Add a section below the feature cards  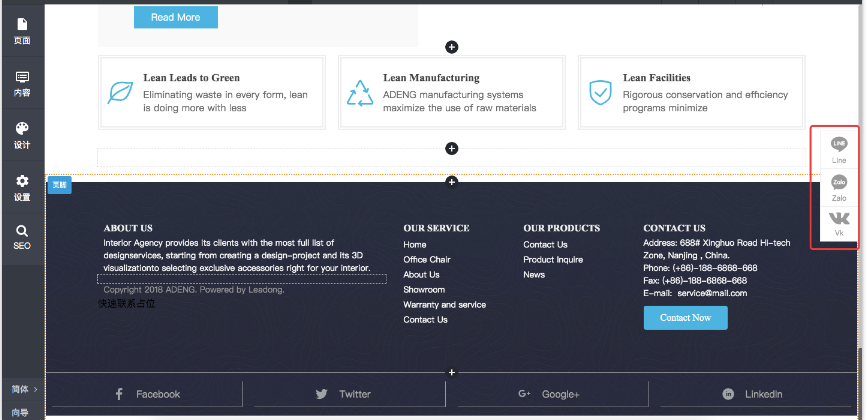click(x=451, y=149)
